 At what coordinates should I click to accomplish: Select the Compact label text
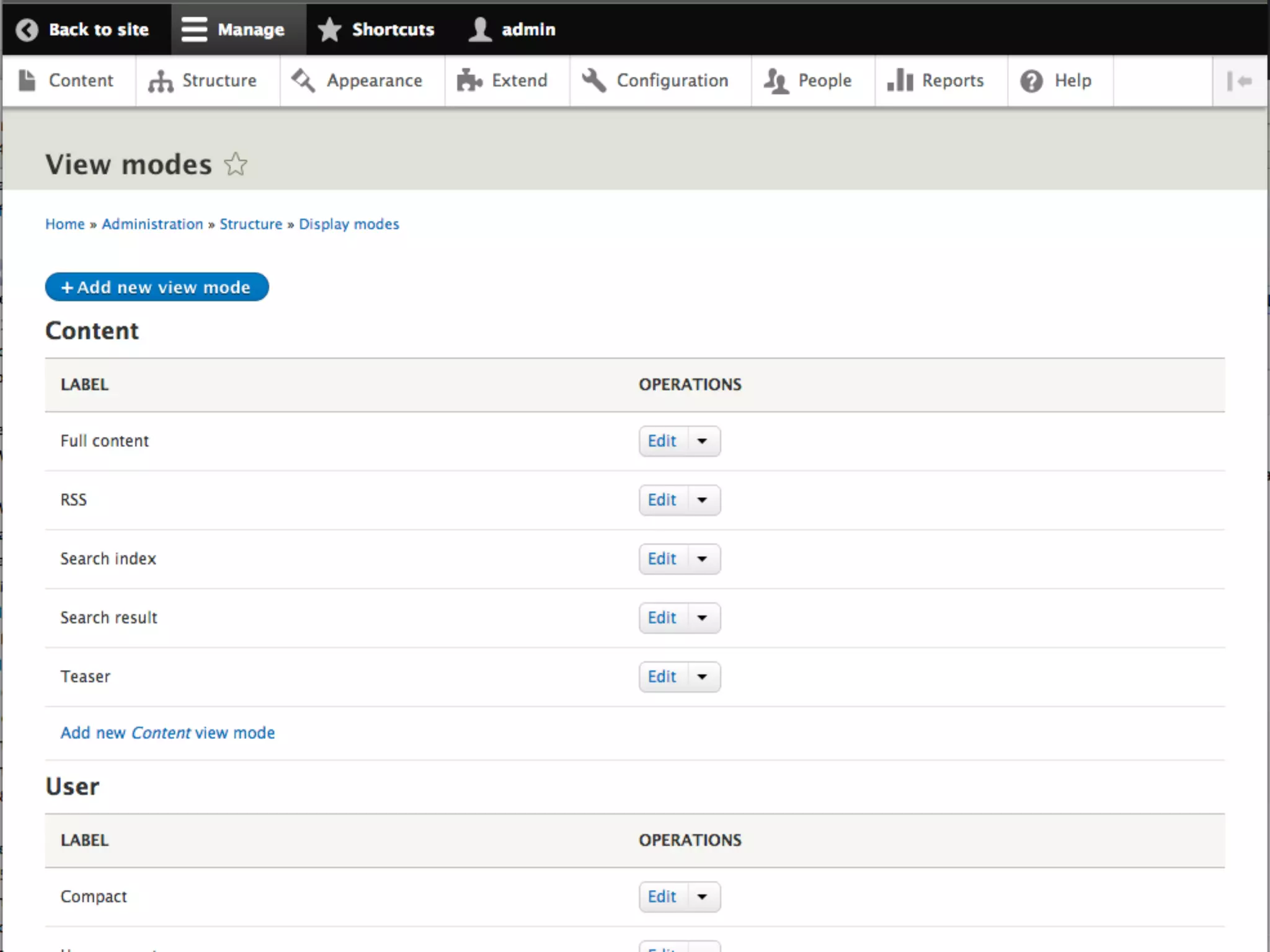94,897
